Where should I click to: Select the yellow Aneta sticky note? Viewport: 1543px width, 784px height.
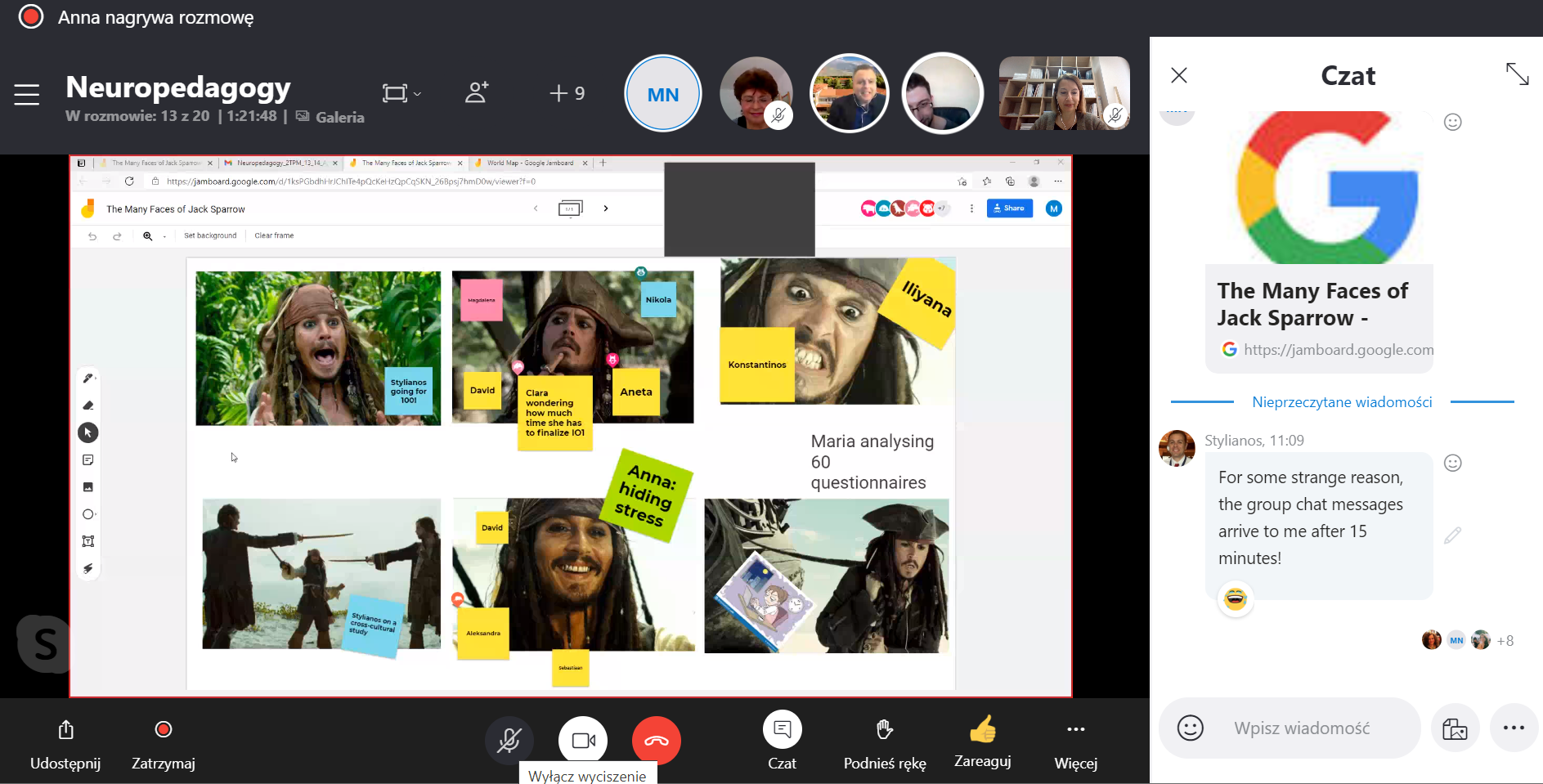click(x=636, y=392)
